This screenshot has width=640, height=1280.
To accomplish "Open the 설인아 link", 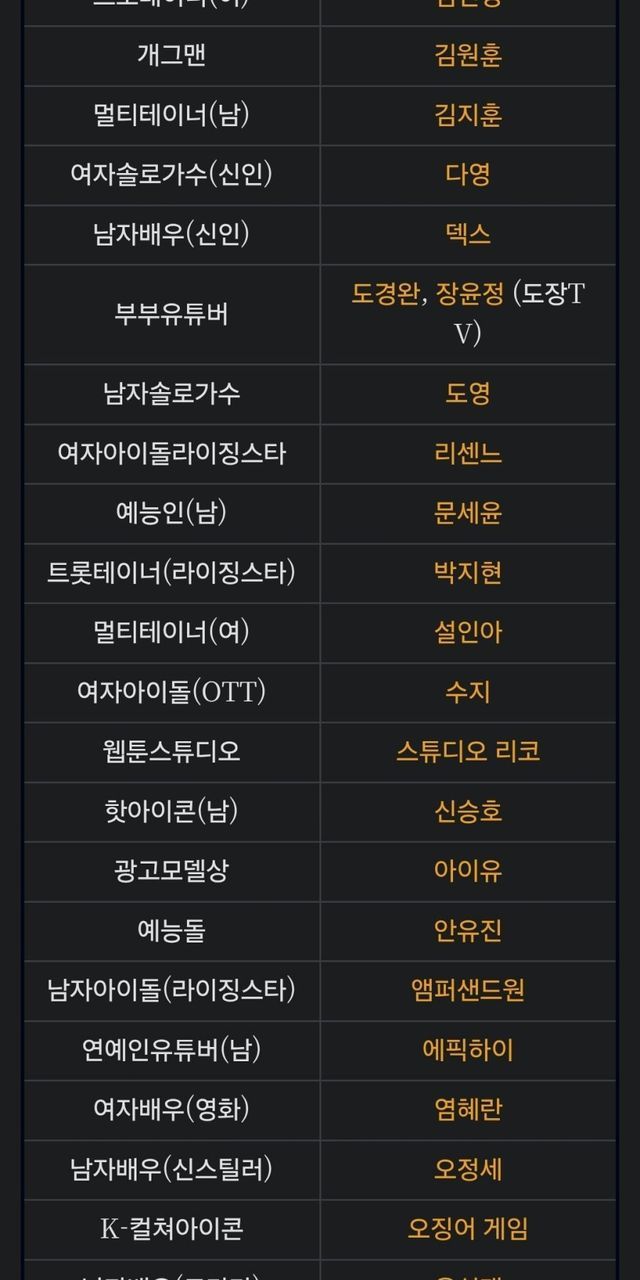I will coord(468,632).
